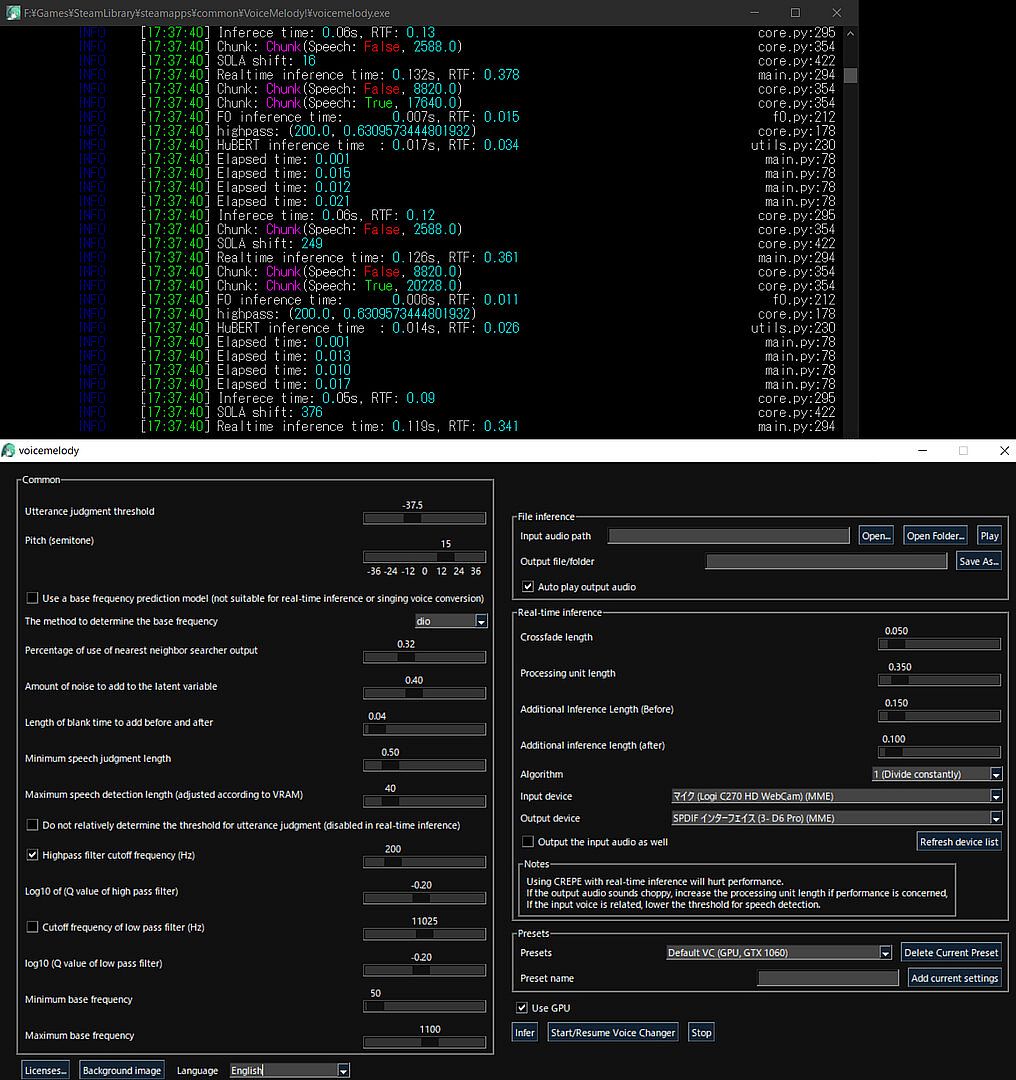Screen dimensions: 1016x1080
Task: Expand the Algorithm dropdown
Action: [x=995, y=774]
